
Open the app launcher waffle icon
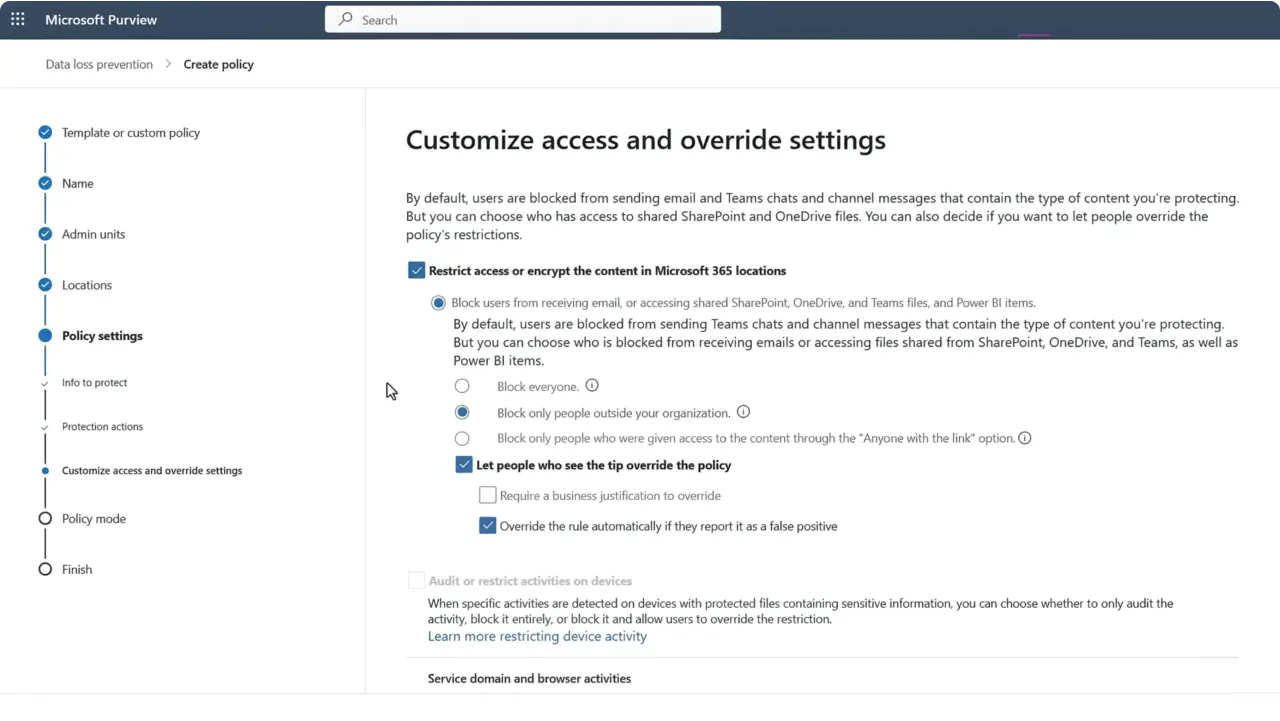[18, 19]
